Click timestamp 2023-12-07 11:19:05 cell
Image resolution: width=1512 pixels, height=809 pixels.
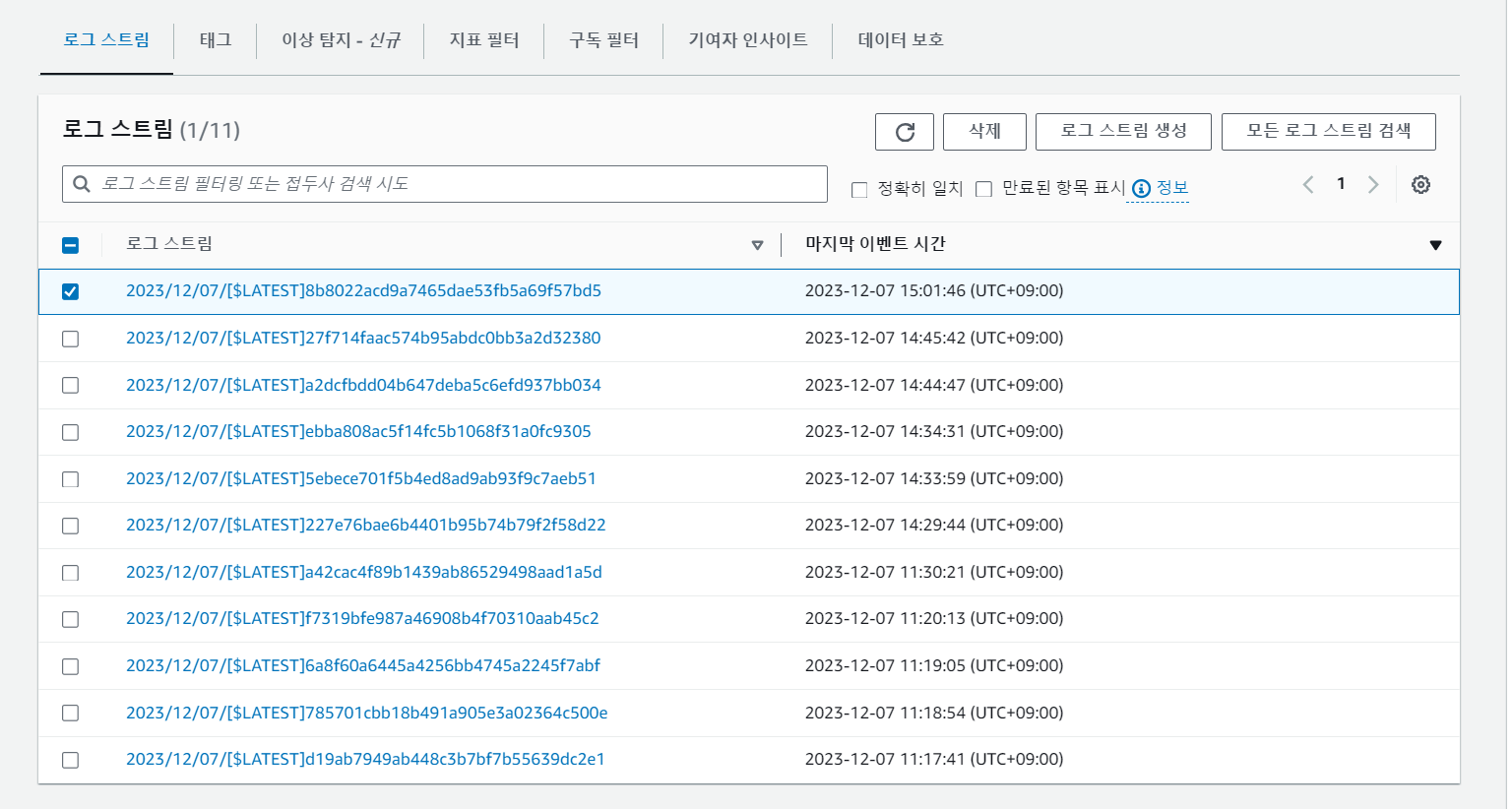[934, 666]
